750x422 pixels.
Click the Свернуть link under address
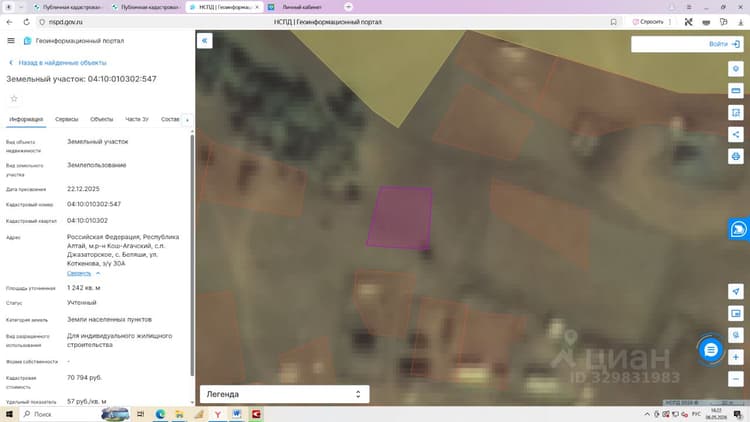79,273
